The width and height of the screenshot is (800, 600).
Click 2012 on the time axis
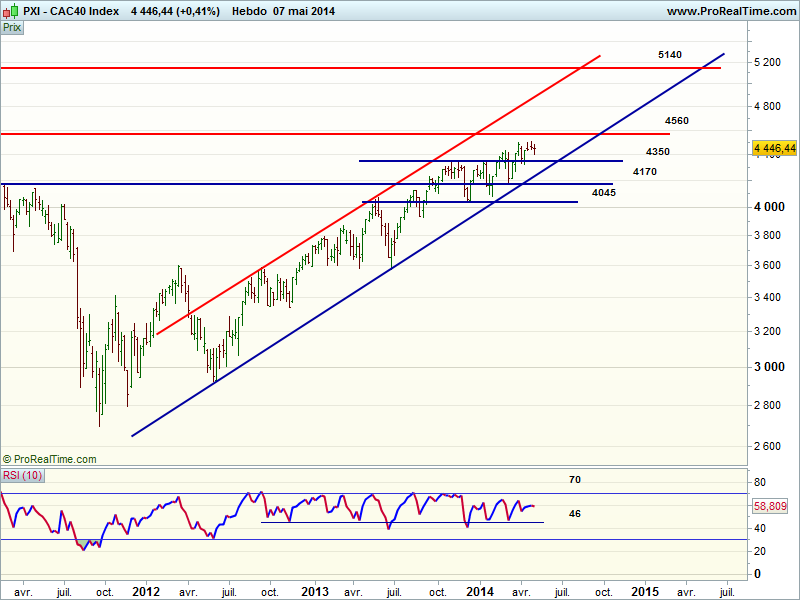point(146,591)
